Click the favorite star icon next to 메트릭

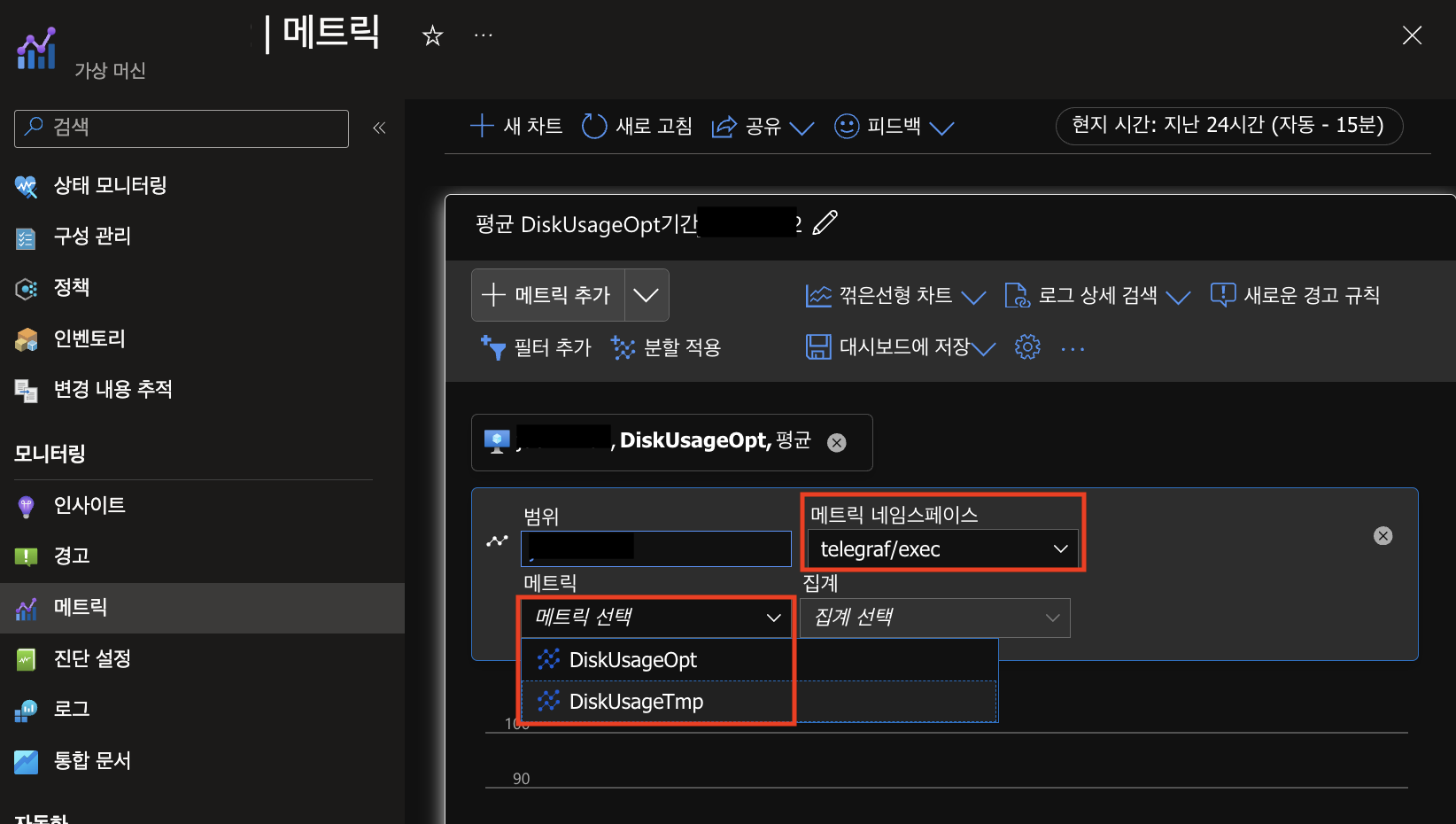coord(432,35)
